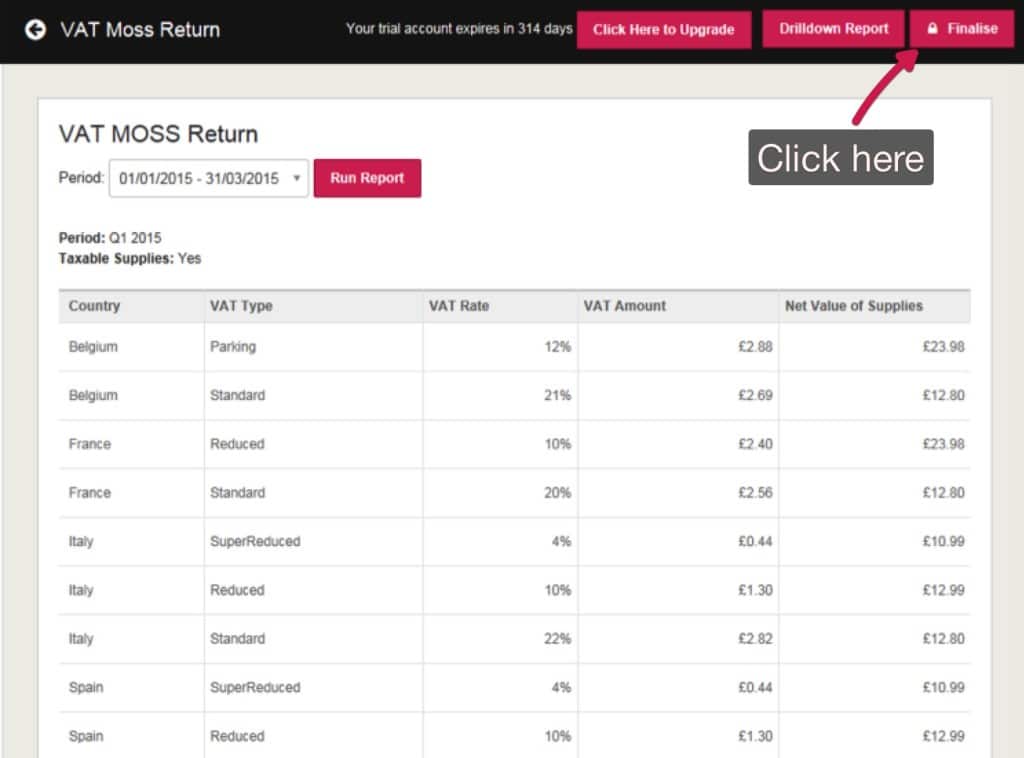Viewport: 1024px width, 758px height.
Task: Click the back arrow icon
Action: pyautogui.click(x=35, y=29)
